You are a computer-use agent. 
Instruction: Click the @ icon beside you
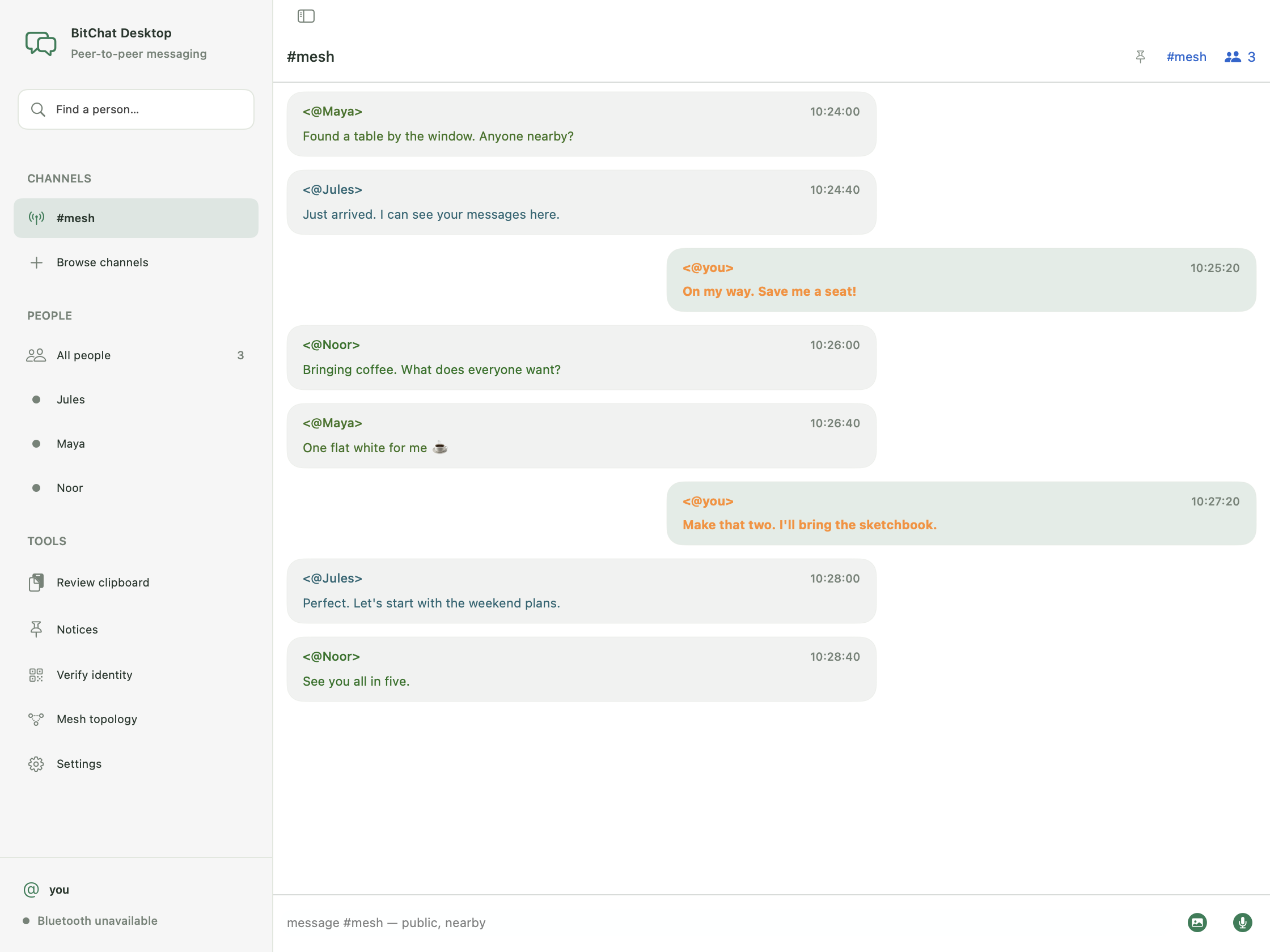[x=31, y=890]
